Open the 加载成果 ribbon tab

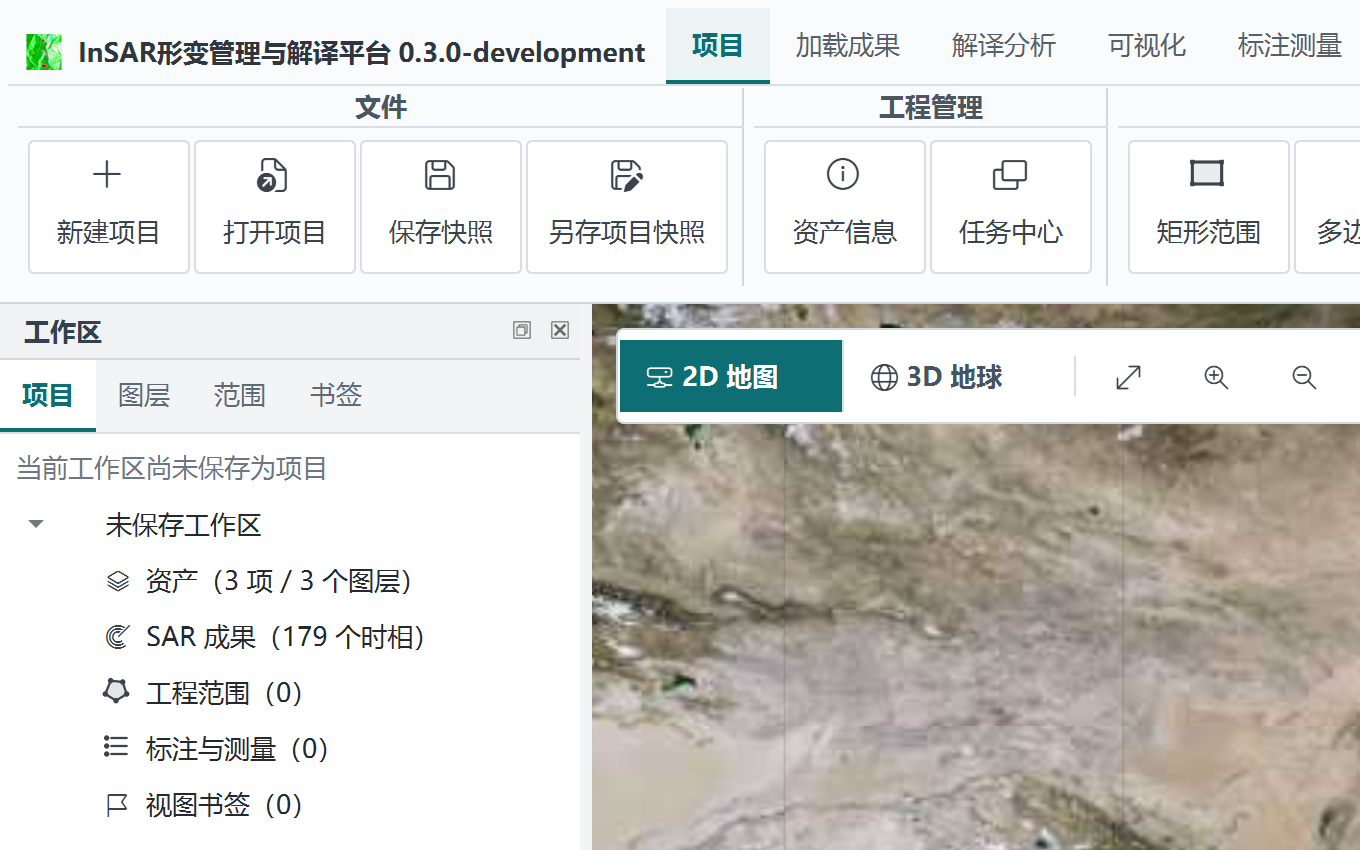(848, 46)
